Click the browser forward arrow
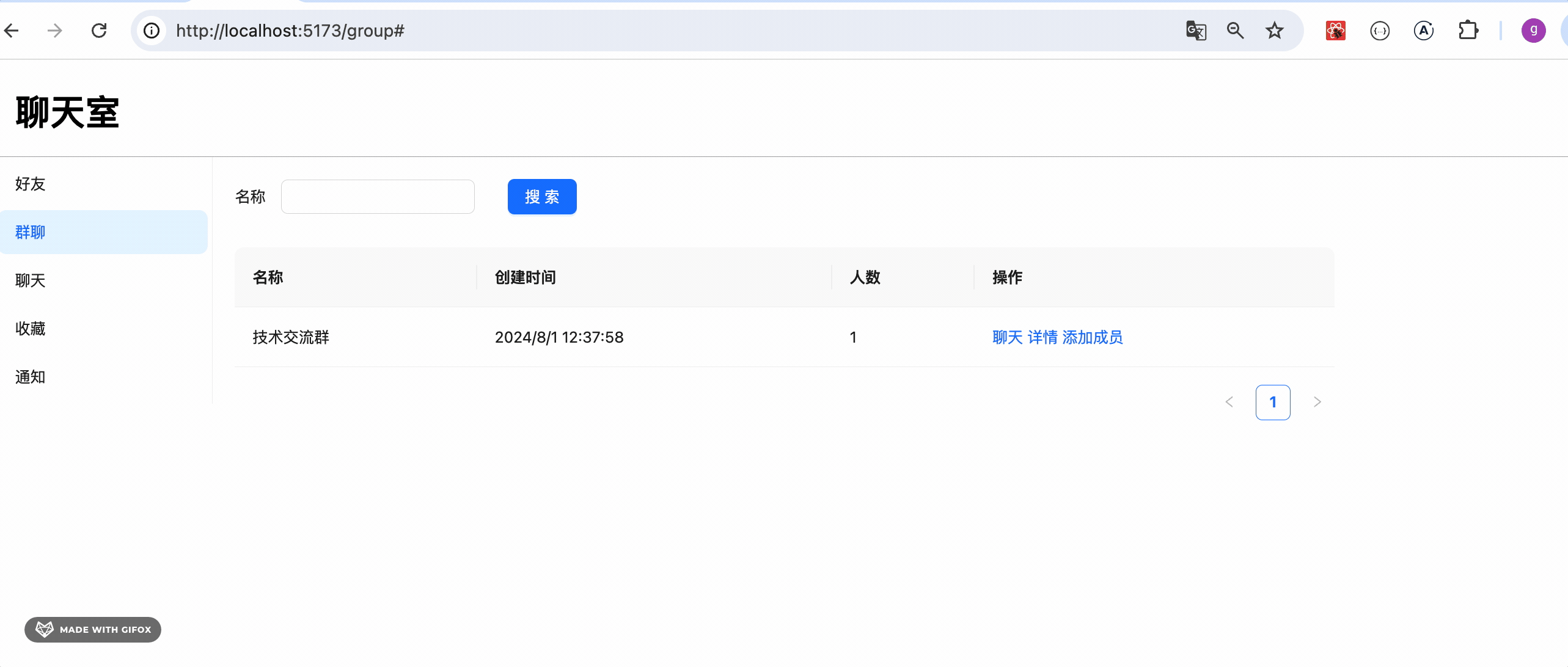 (55, 31)
